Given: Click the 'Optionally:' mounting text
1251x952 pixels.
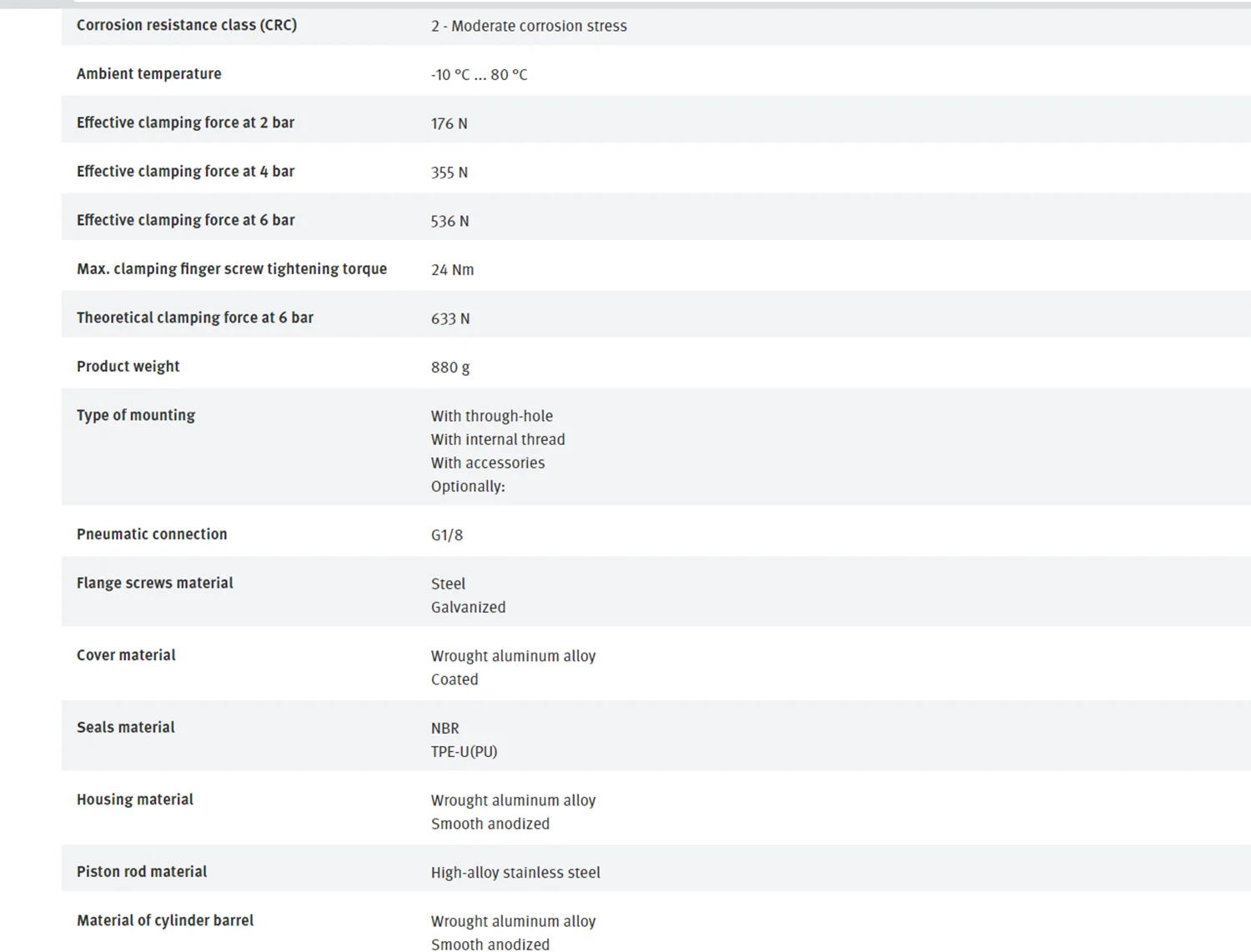Looking at the screenshot, I should click(x=468, y=486).
